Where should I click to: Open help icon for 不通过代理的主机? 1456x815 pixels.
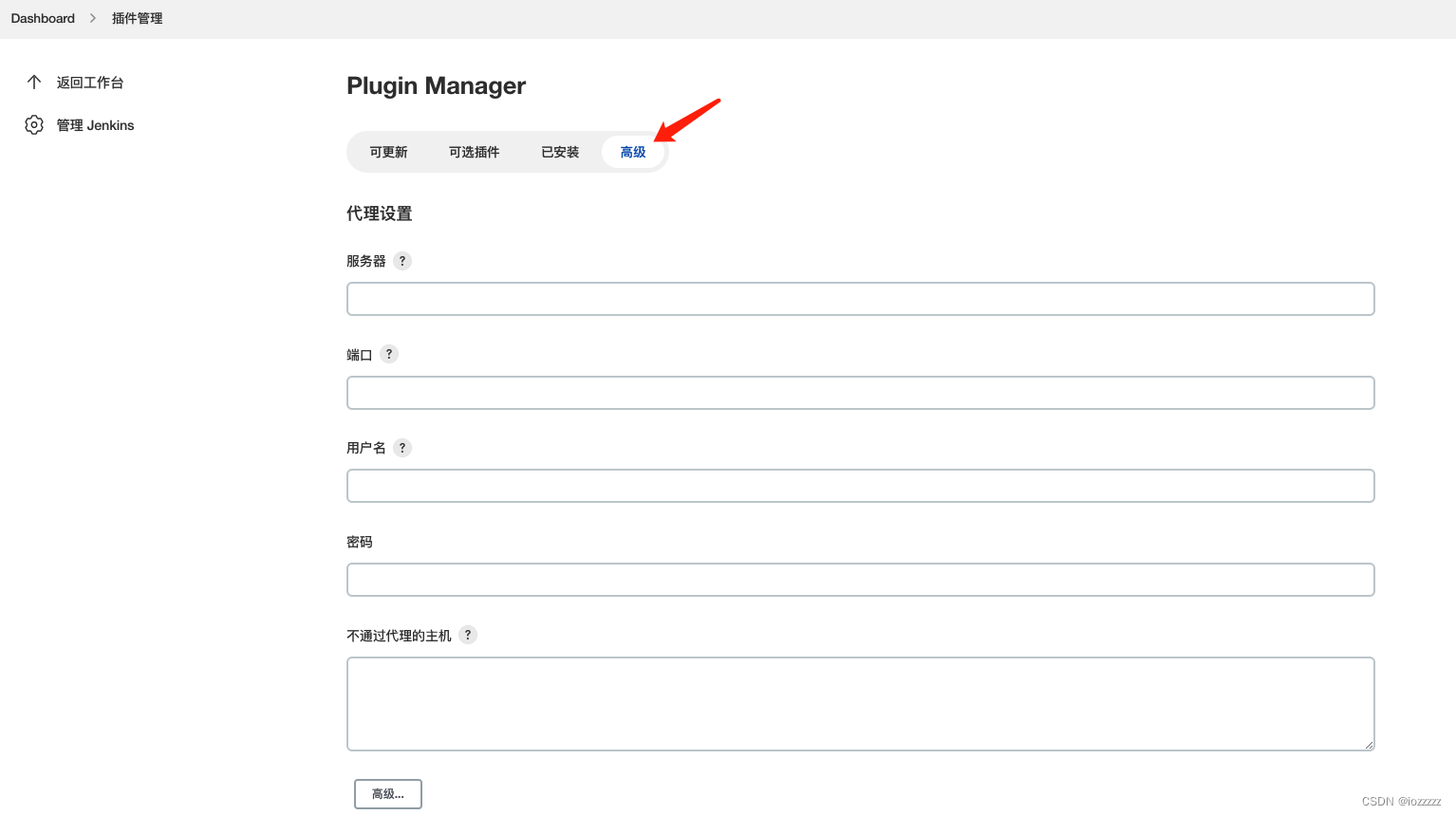tap(468, 635)
